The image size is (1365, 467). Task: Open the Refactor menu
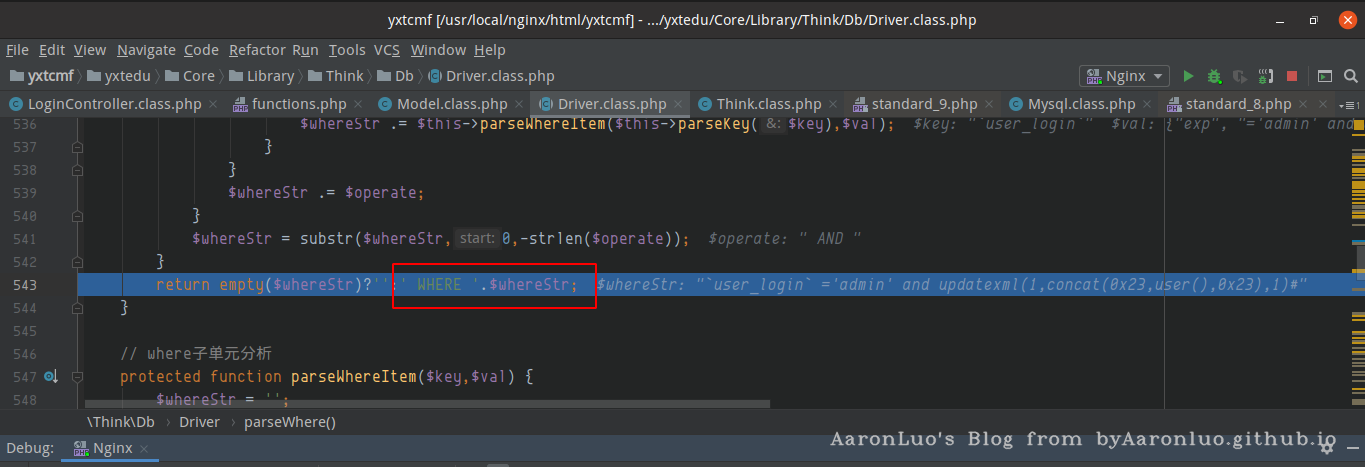[x=257, y=50]
